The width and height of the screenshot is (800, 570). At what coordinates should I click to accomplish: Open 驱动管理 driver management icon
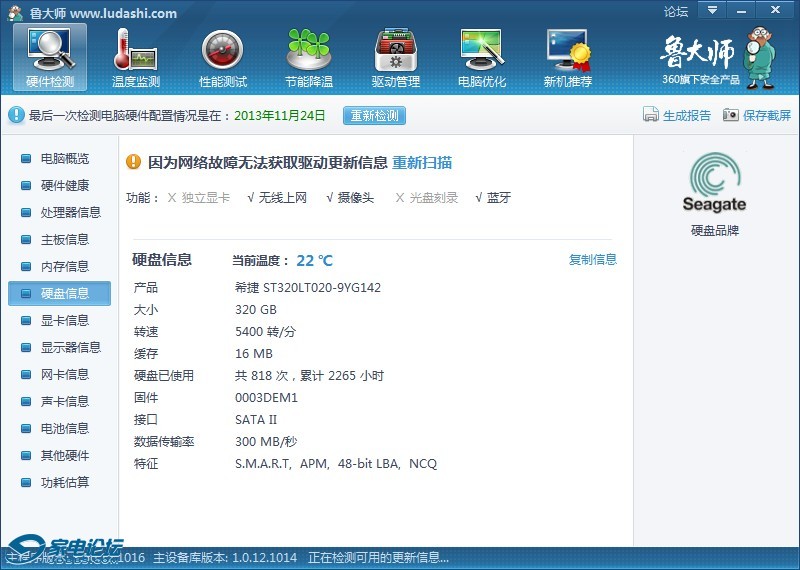[x=395, y=56]
